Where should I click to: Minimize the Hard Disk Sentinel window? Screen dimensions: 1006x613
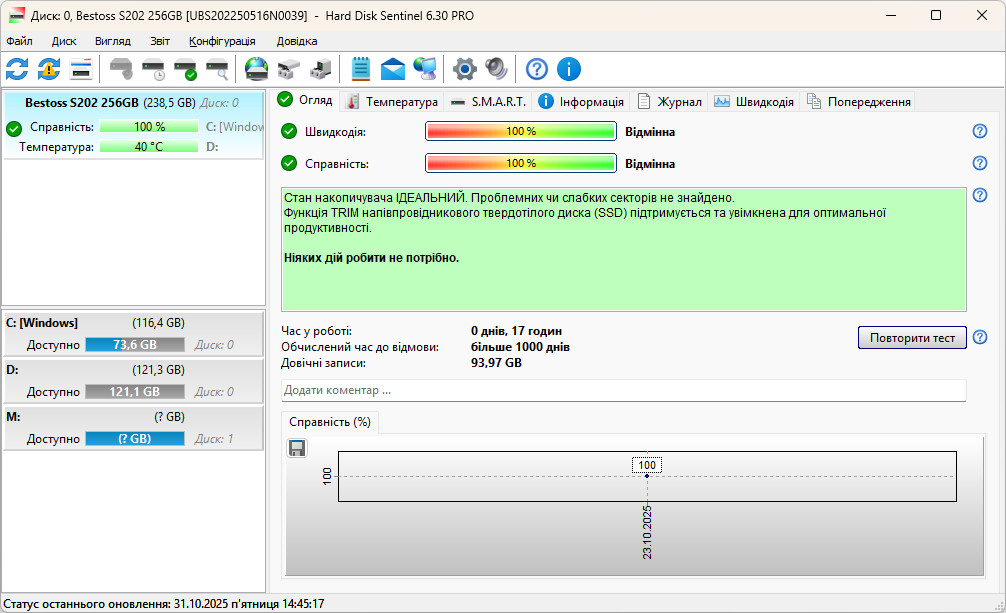coord(891,15)
